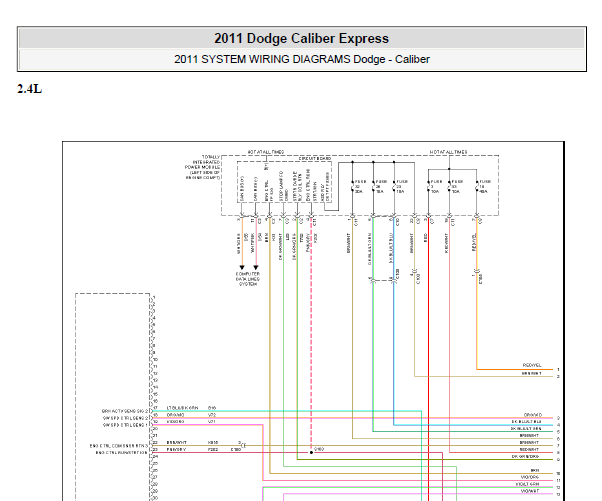Click the "VIO/WHT" wire label at connector pin 13
This screenshot has width=602, height=501.
pyautogui.click(x=530, y=491)
